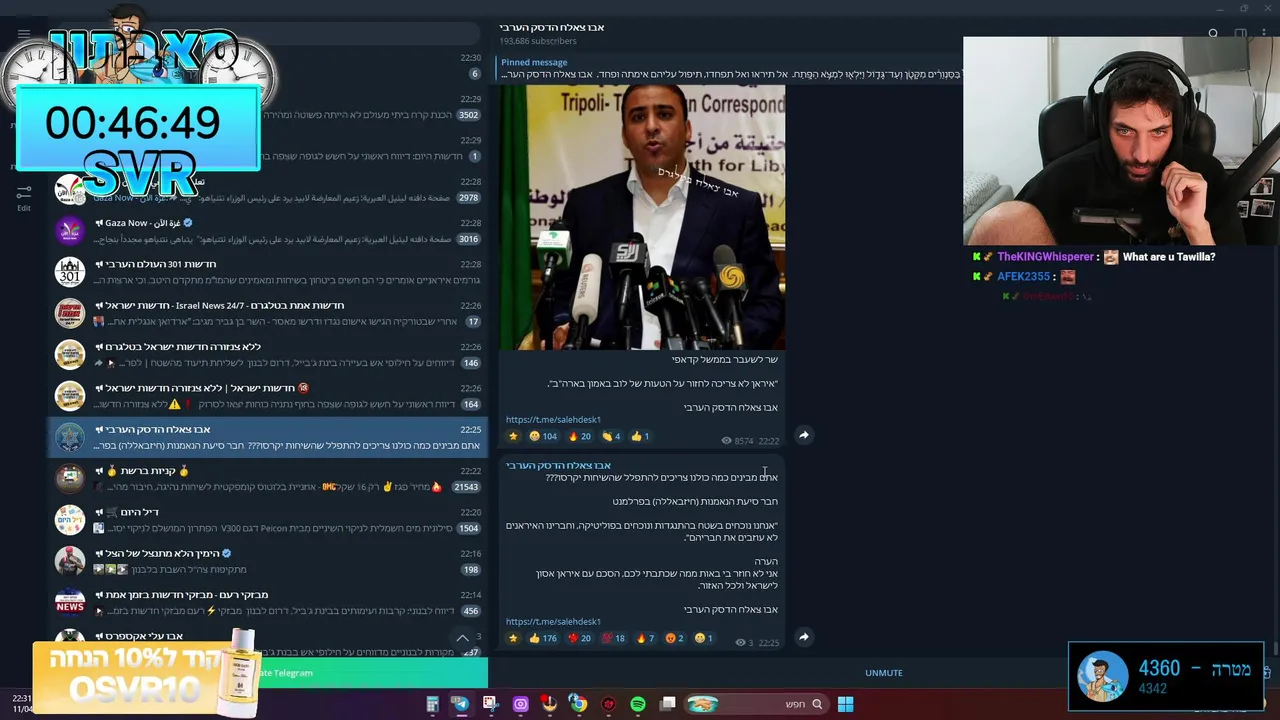Toggle the fire reaction showing 20 on 22:22 post
Image resolution: width=1280 pixels, height=720 pixels.
click(579, 436)
